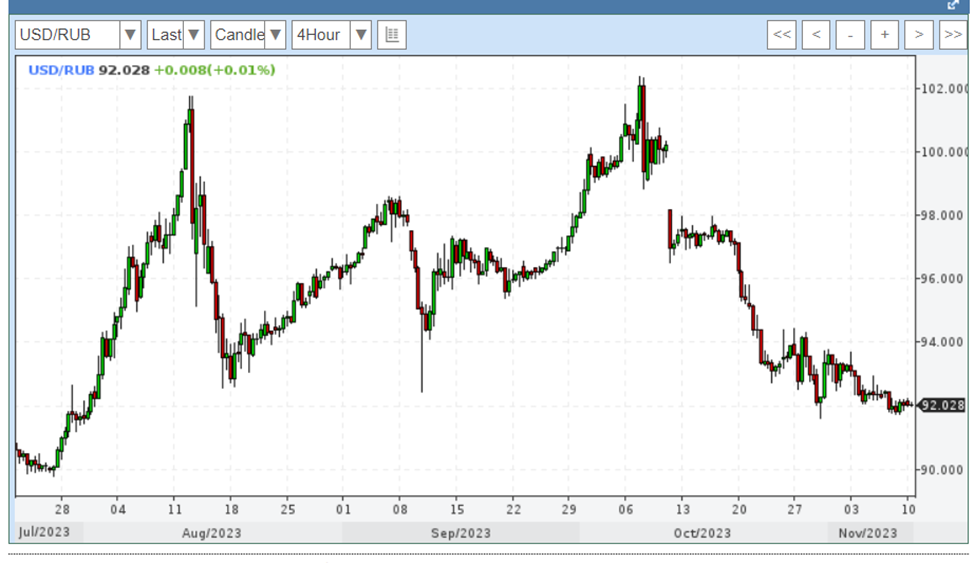The image size is (974, 563).
Task: Click the Jul/2023 month label
Action: coord(44,532)
